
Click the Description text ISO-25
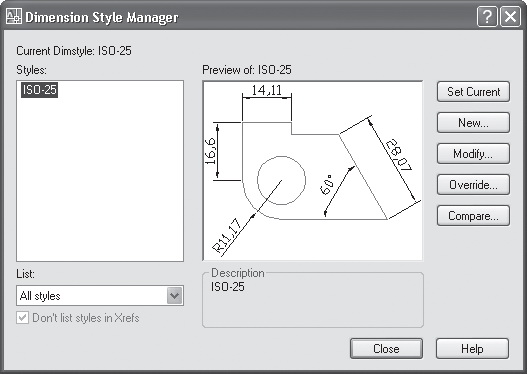[x=228, y=287]
